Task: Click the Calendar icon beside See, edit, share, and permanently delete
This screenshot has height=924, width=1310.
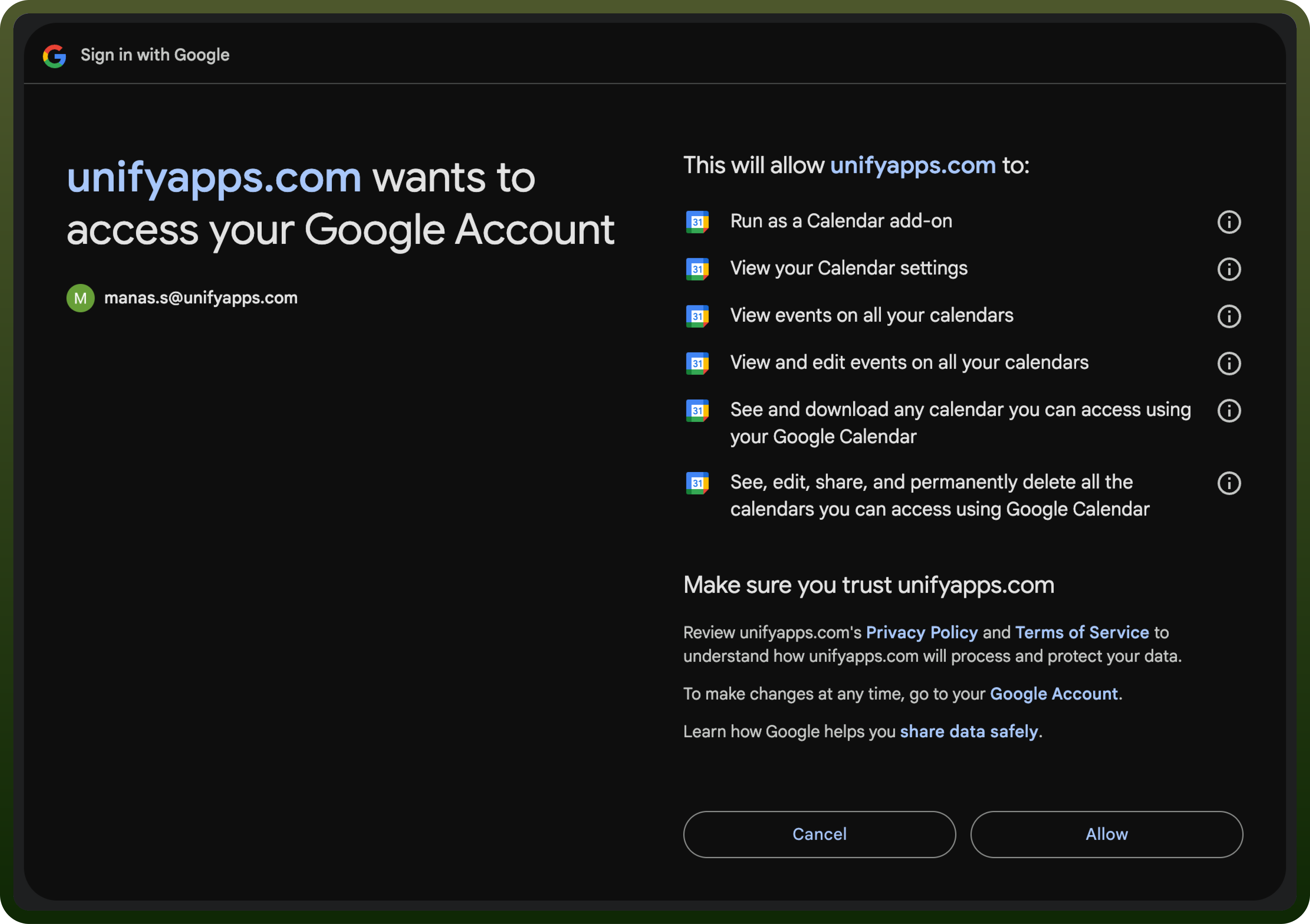Action: tap(697, 483)
